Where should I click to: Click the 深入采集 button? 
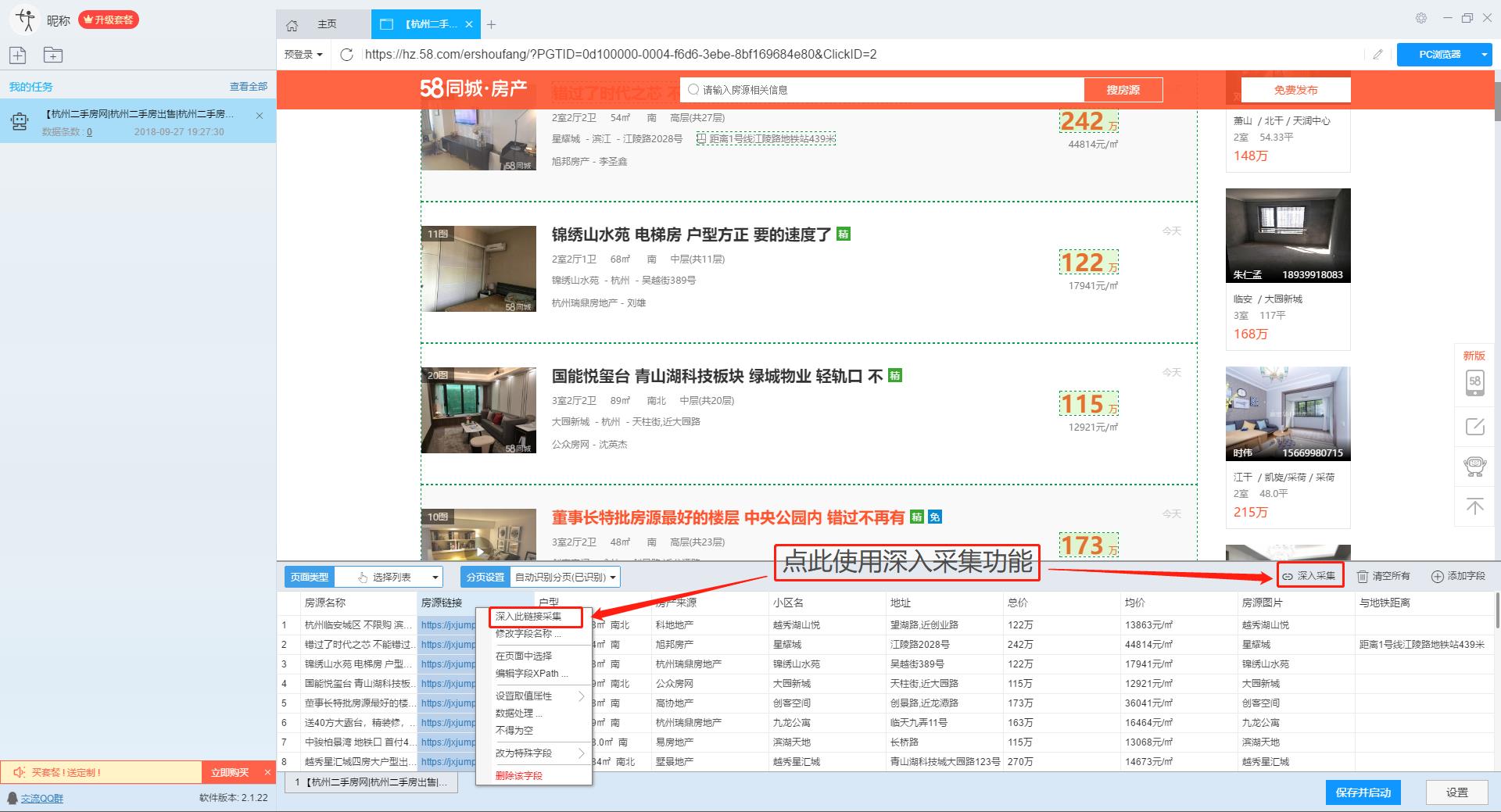[1309, 576]
